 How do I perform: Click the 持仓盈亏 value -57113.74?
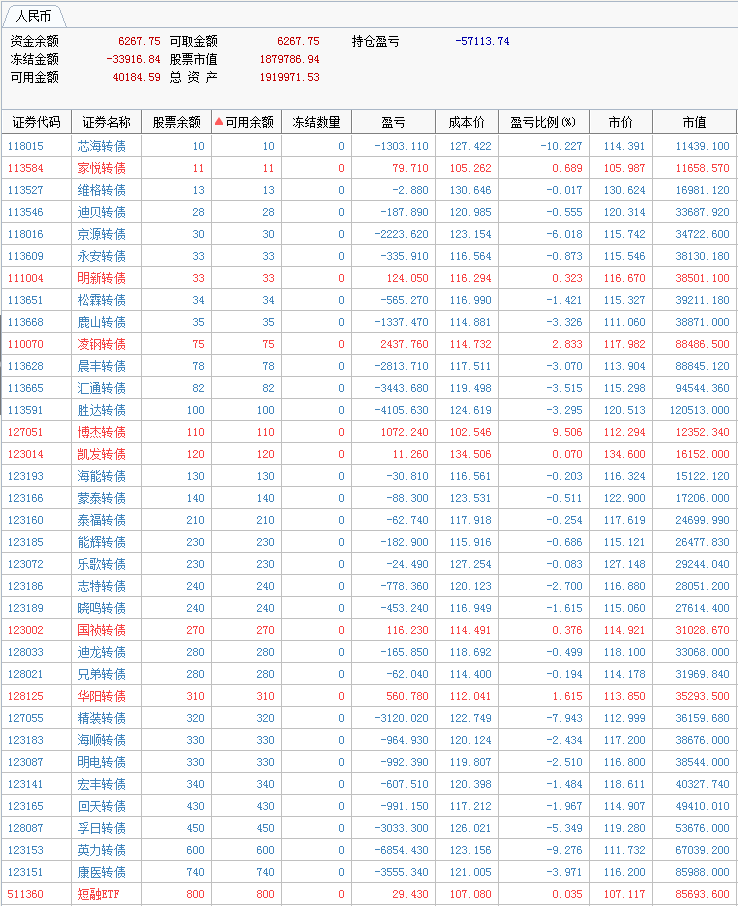[482, 41]
